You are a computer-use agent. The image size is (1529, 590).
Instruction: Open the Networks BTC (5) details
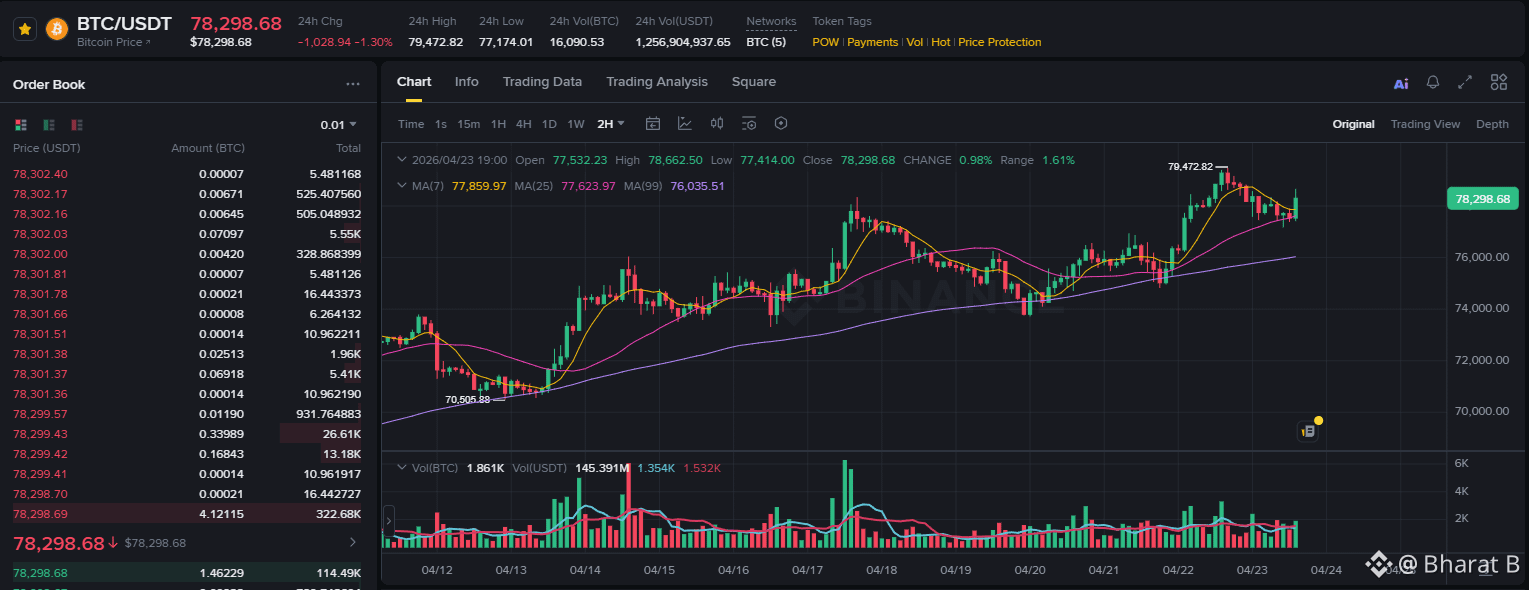(x=766, y=42)
